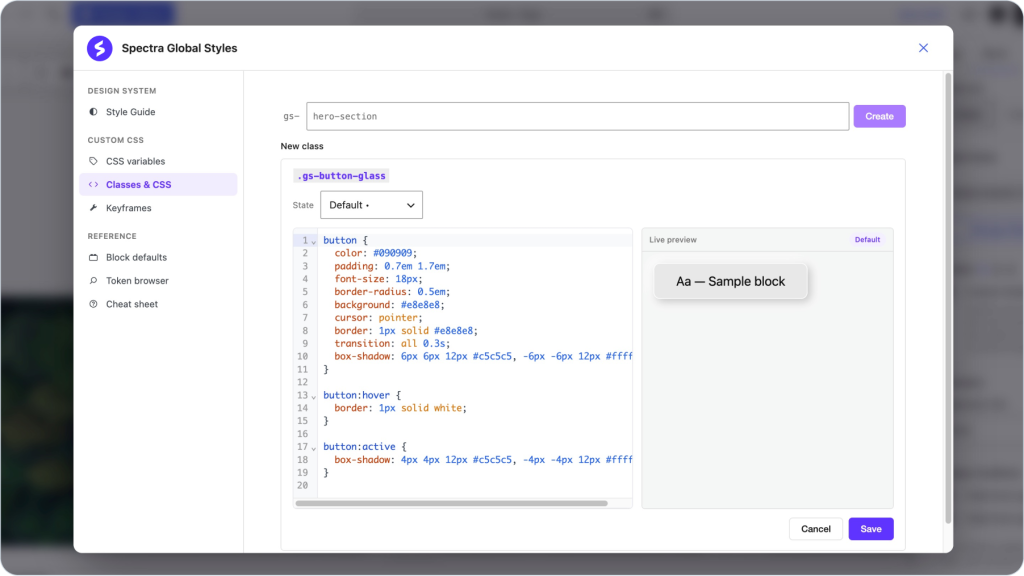Collapse the button:hover rule fold arrow

point(313,396)
